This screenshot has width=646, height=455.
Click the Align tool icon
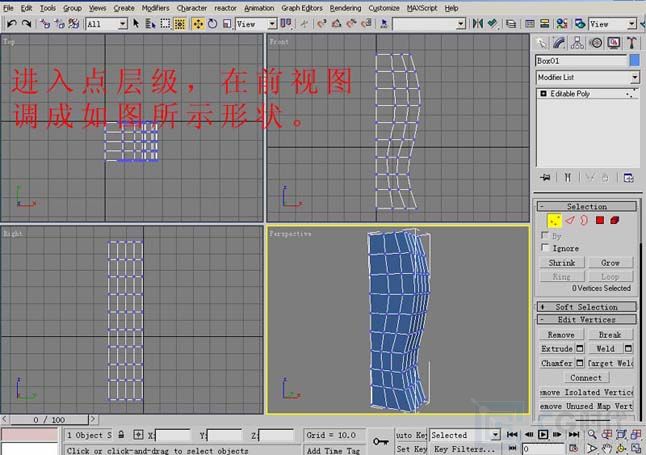coord(492,24)
